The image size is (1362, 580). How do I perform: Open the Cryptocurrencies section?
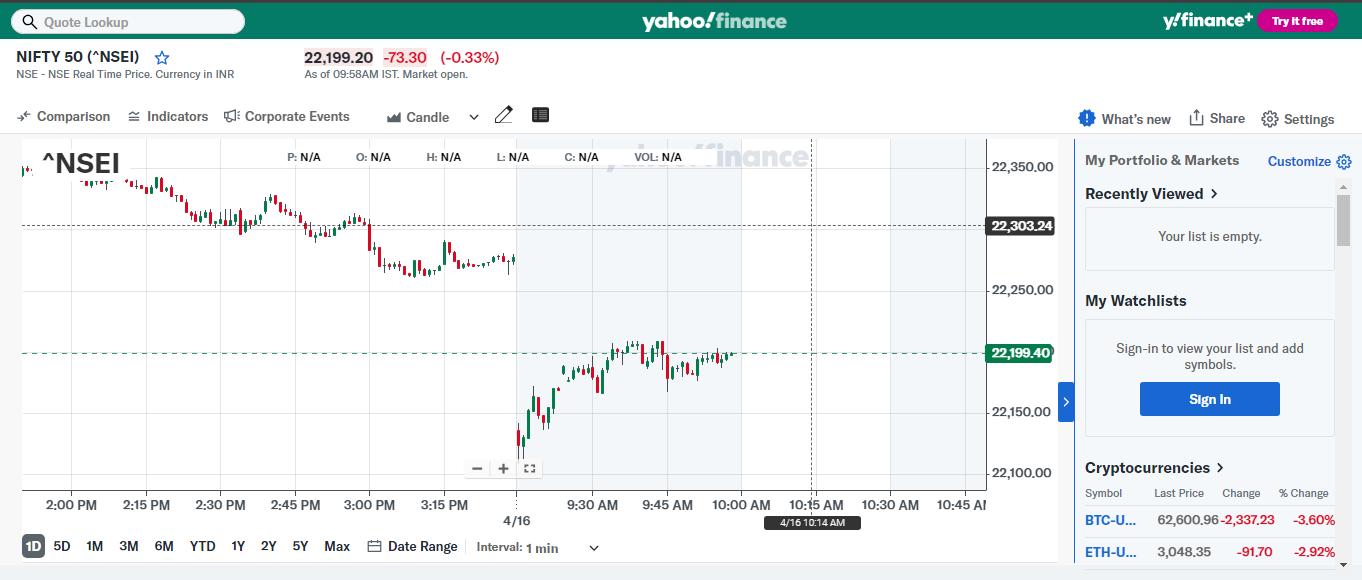tap(1155, 467)
